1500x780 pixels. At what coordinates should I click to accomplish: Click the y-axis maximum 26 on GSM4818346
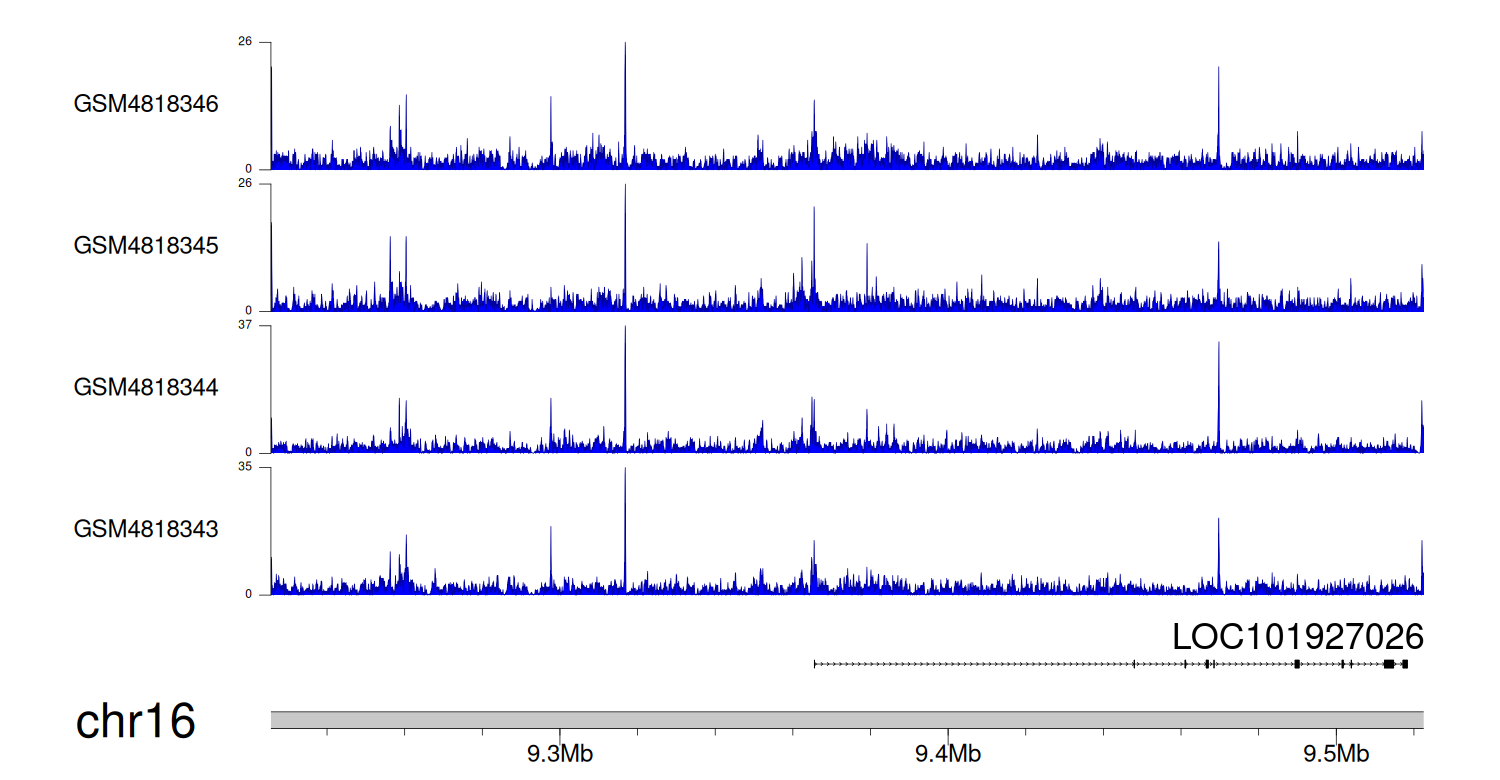click(244, 42)
